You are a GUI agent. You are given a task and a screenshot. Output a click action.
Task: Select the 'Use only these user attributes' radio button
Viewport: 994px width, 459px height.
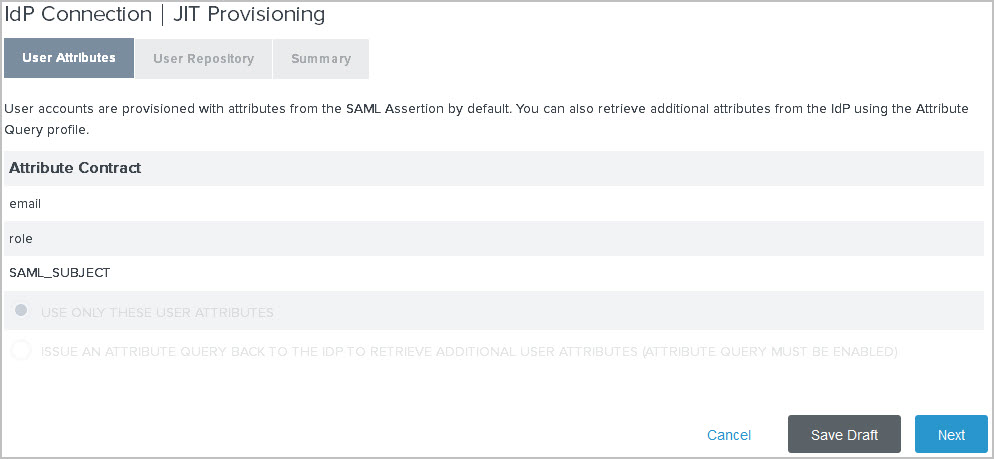pos(21,311)
